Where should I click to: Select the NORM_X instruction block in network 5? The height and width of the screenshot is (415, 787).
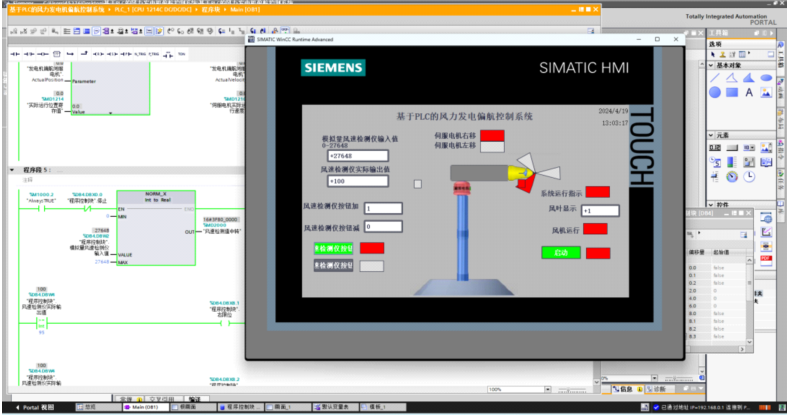pos(156,228)
